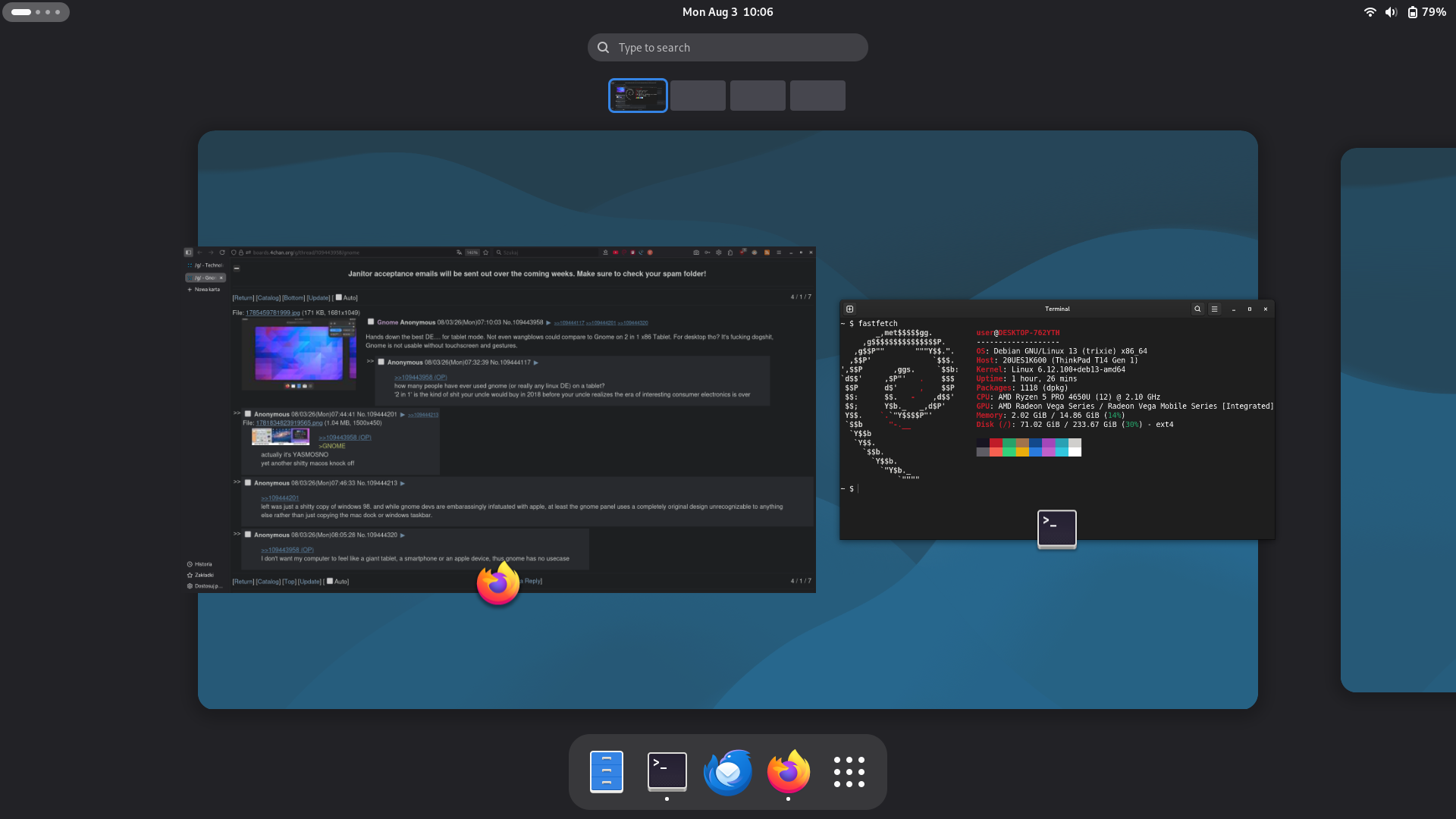
Task: Launch Terminal from the dock
Action: click(x=667, y=772)
